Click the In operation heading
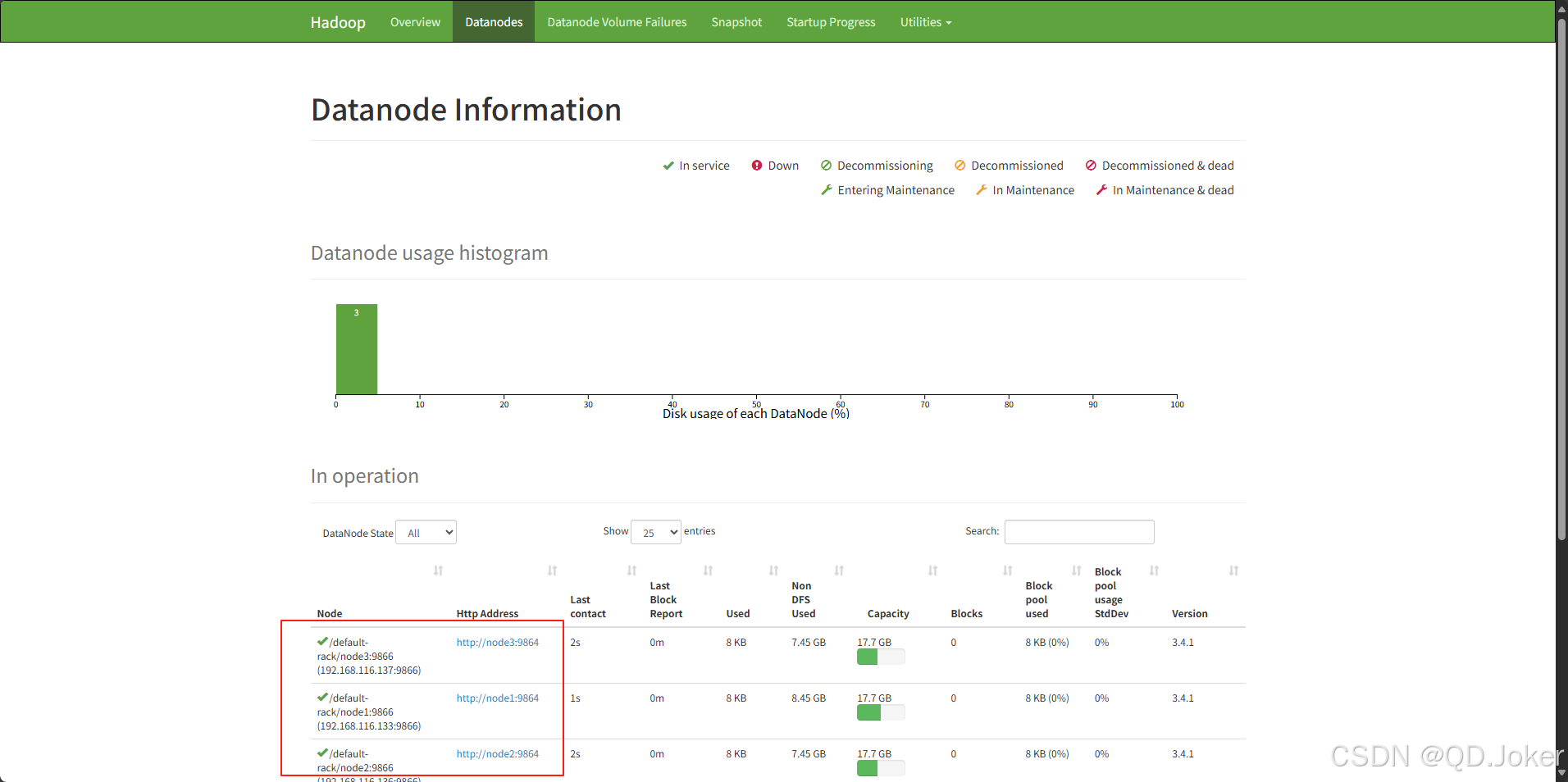1568x782 pixels. 364,476
